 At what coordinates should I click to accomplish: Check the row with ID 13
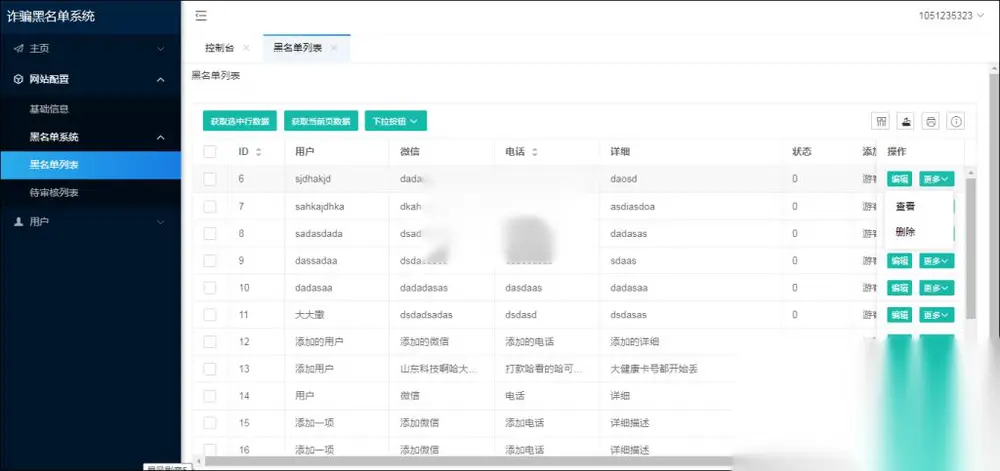coord(210,369)
